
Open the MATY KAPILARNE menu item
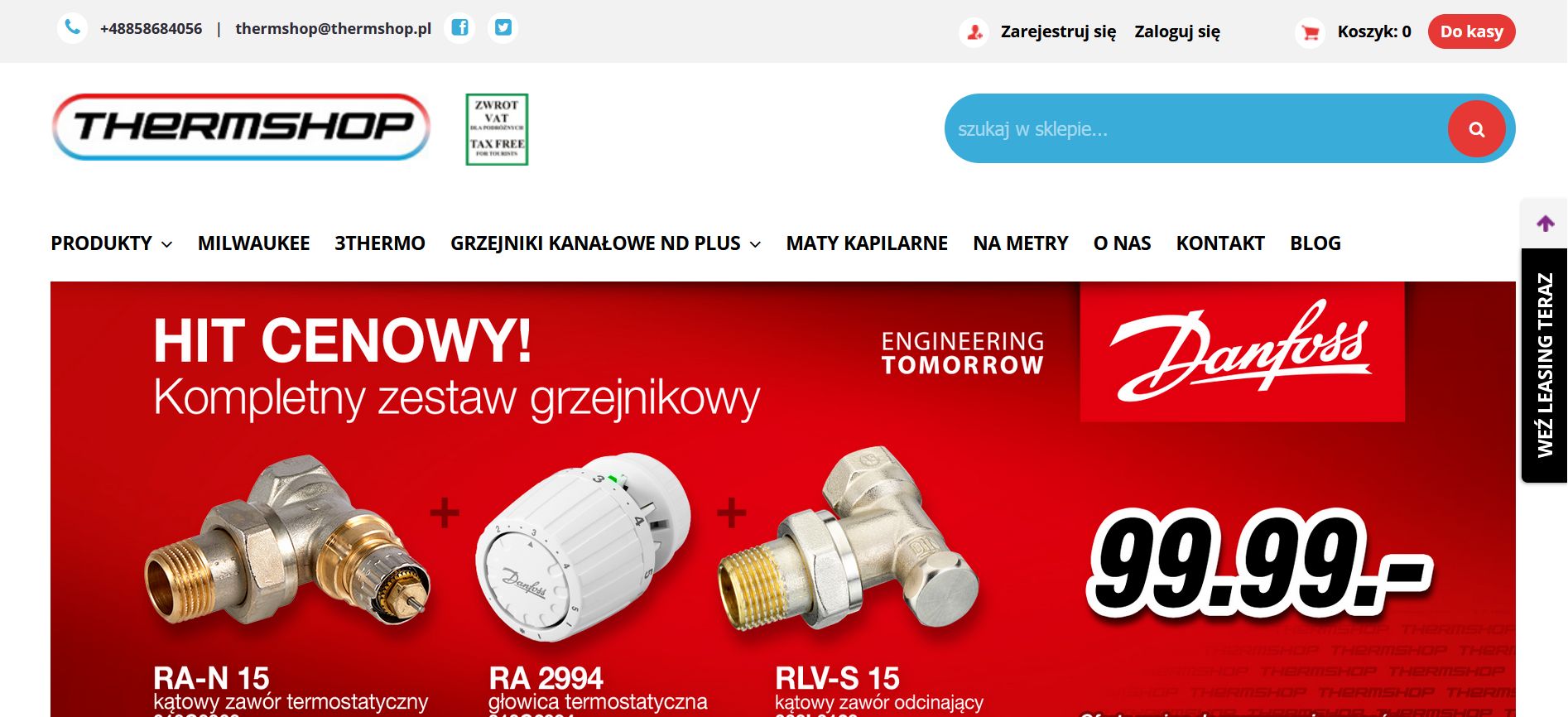tap(867, 243)
